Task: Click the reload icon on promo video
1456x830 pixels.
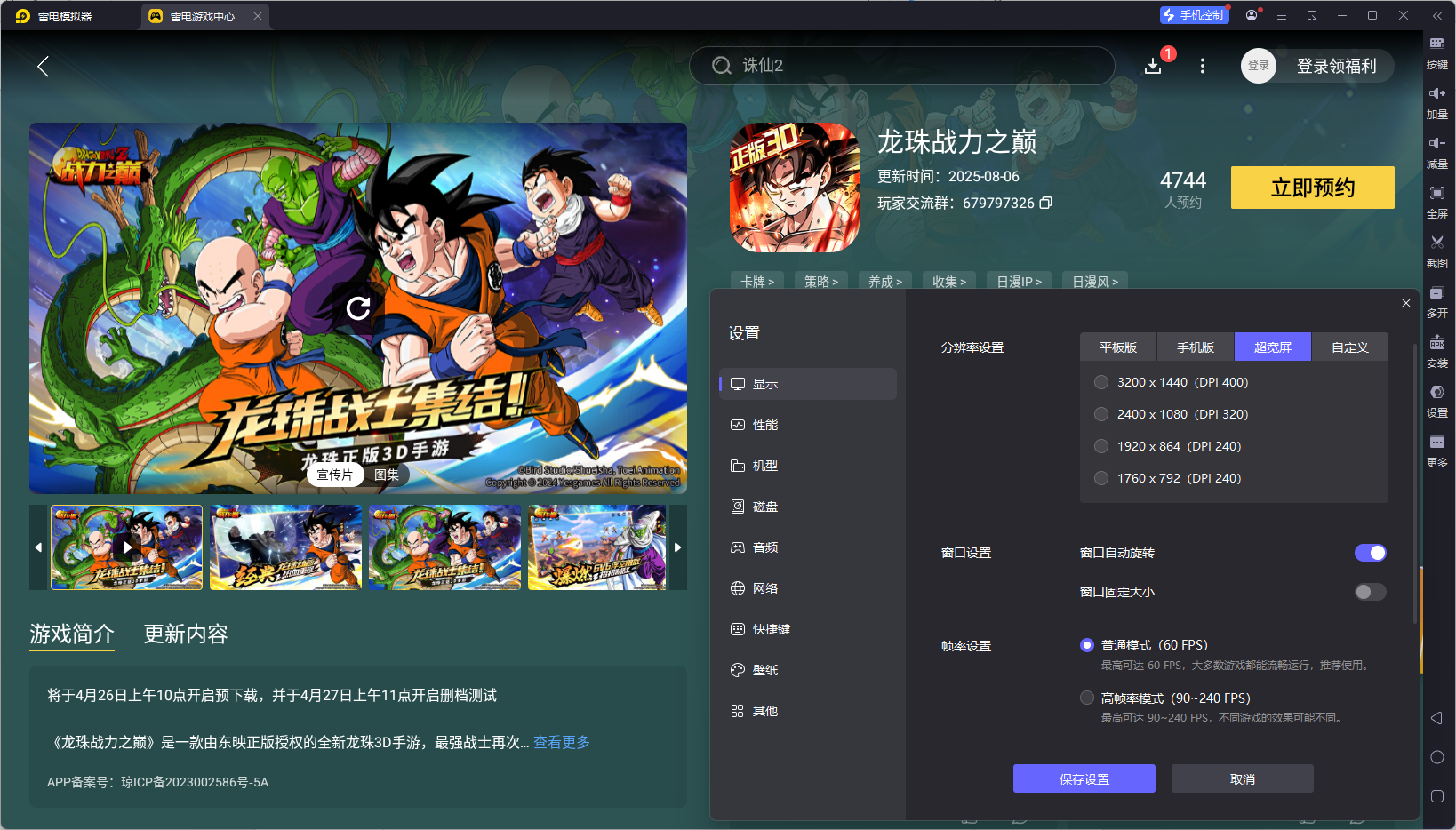Action: [358, 308]
